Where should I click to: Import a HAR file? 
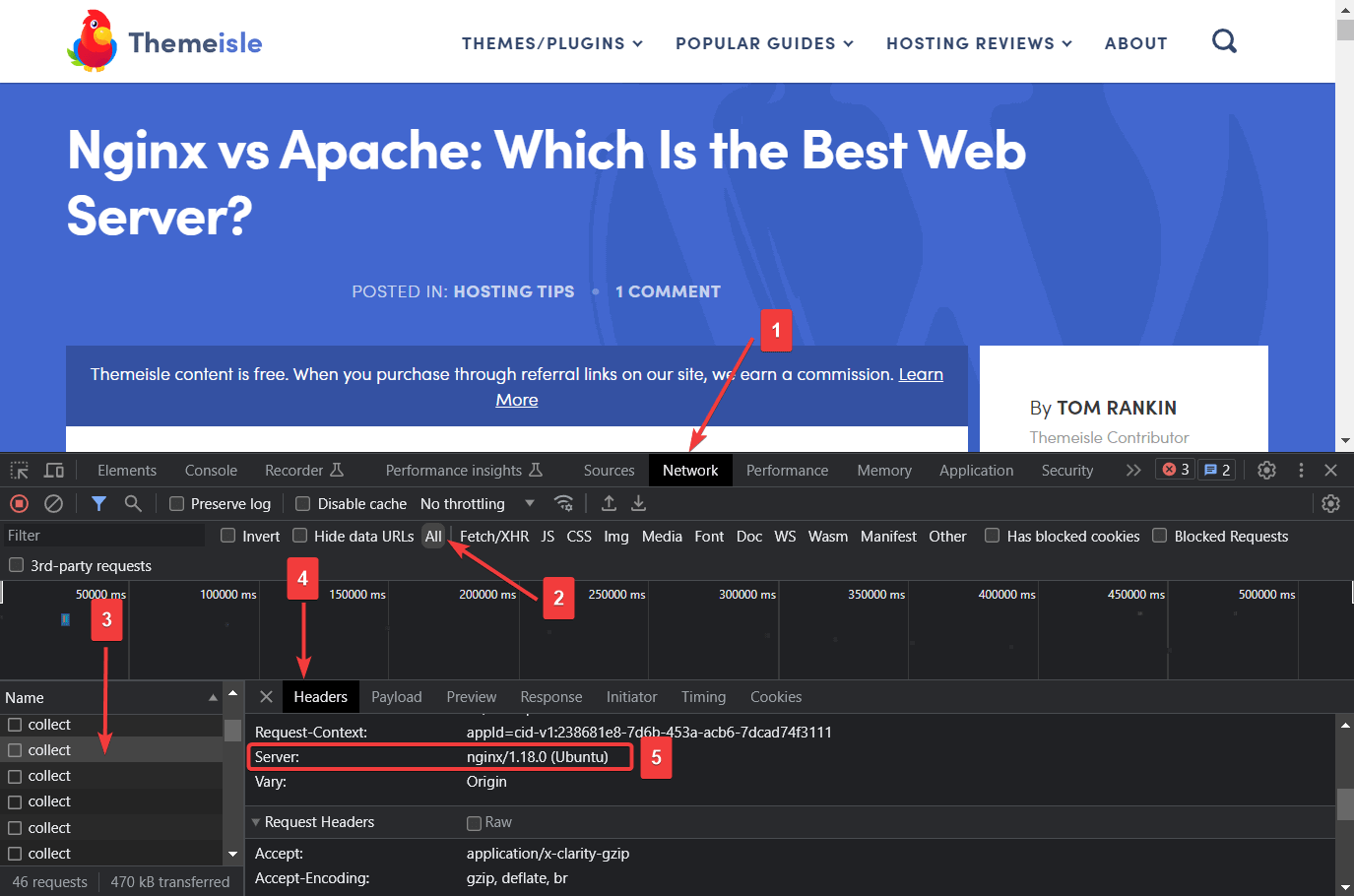point(609,503)
